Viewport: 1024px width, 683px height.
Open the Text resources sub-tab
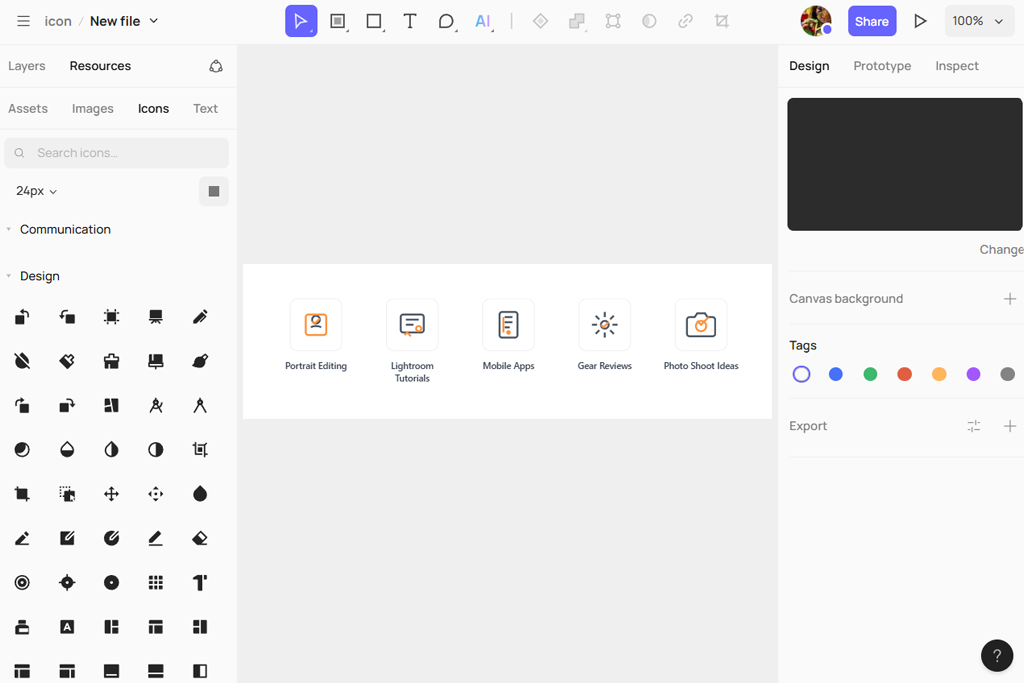(205, 108)
